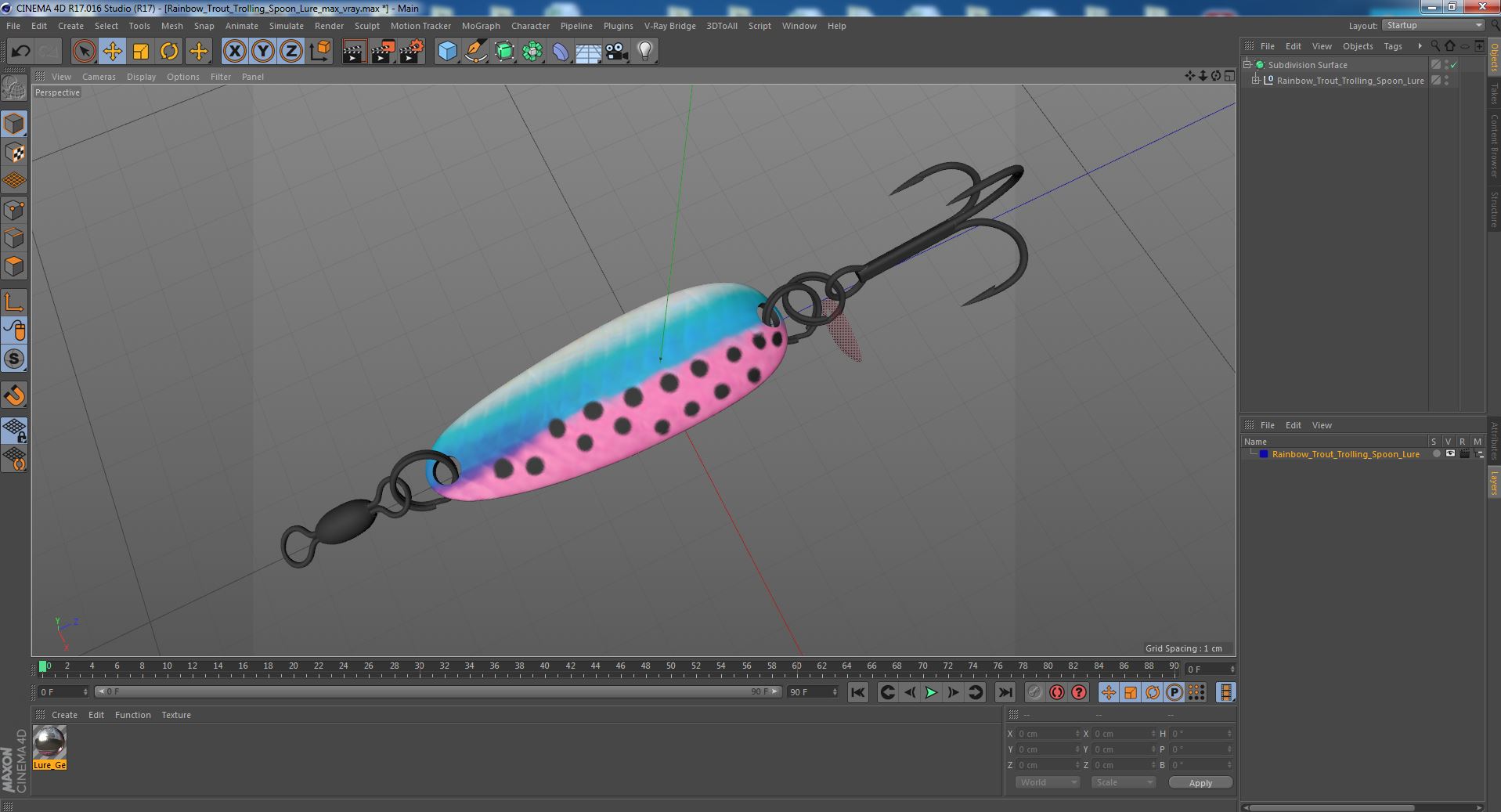Toggle the Snap S icon
The image size is (1501, 812).
pos(14,359)
